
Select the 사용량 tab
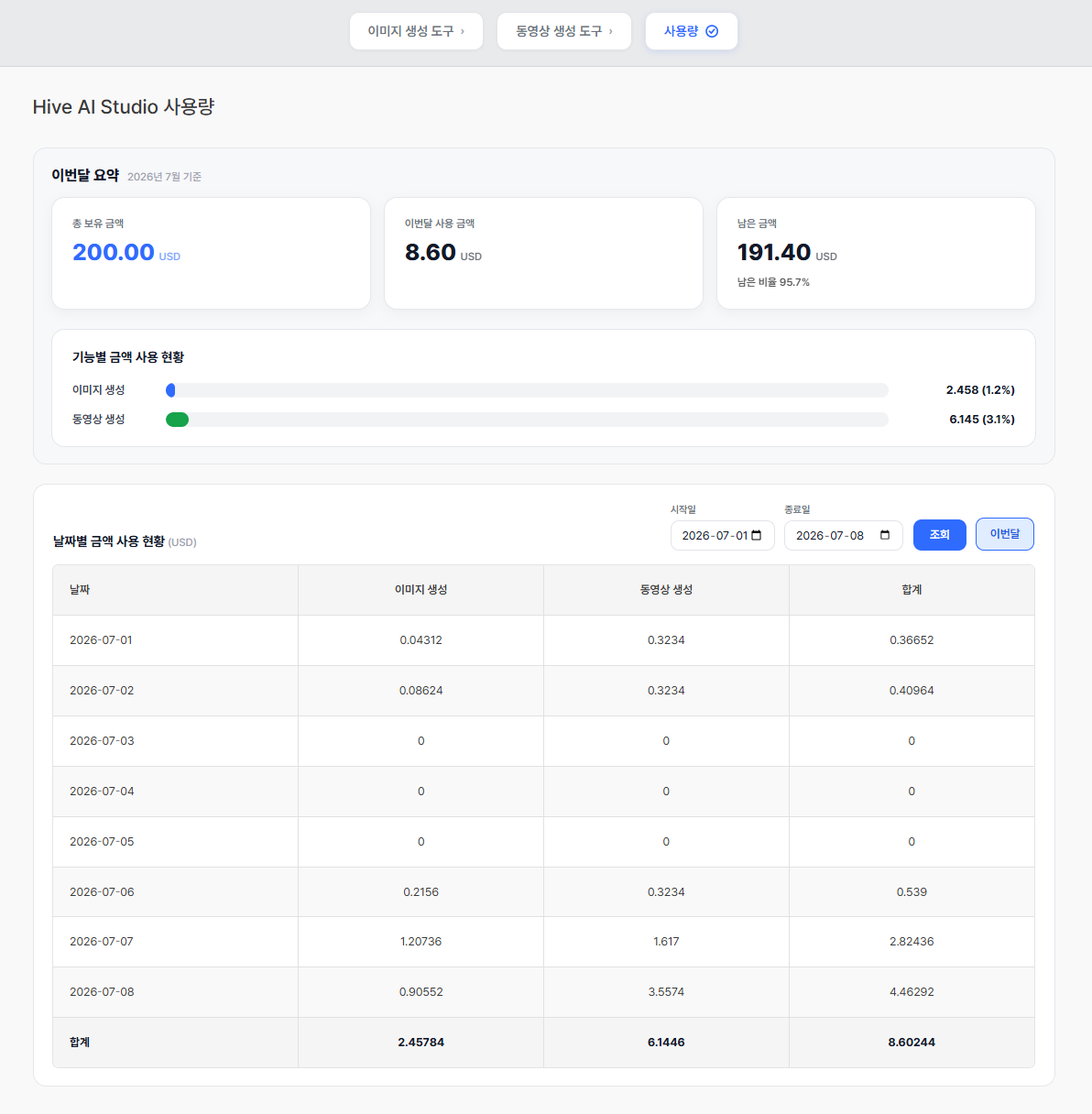(692, 31)
